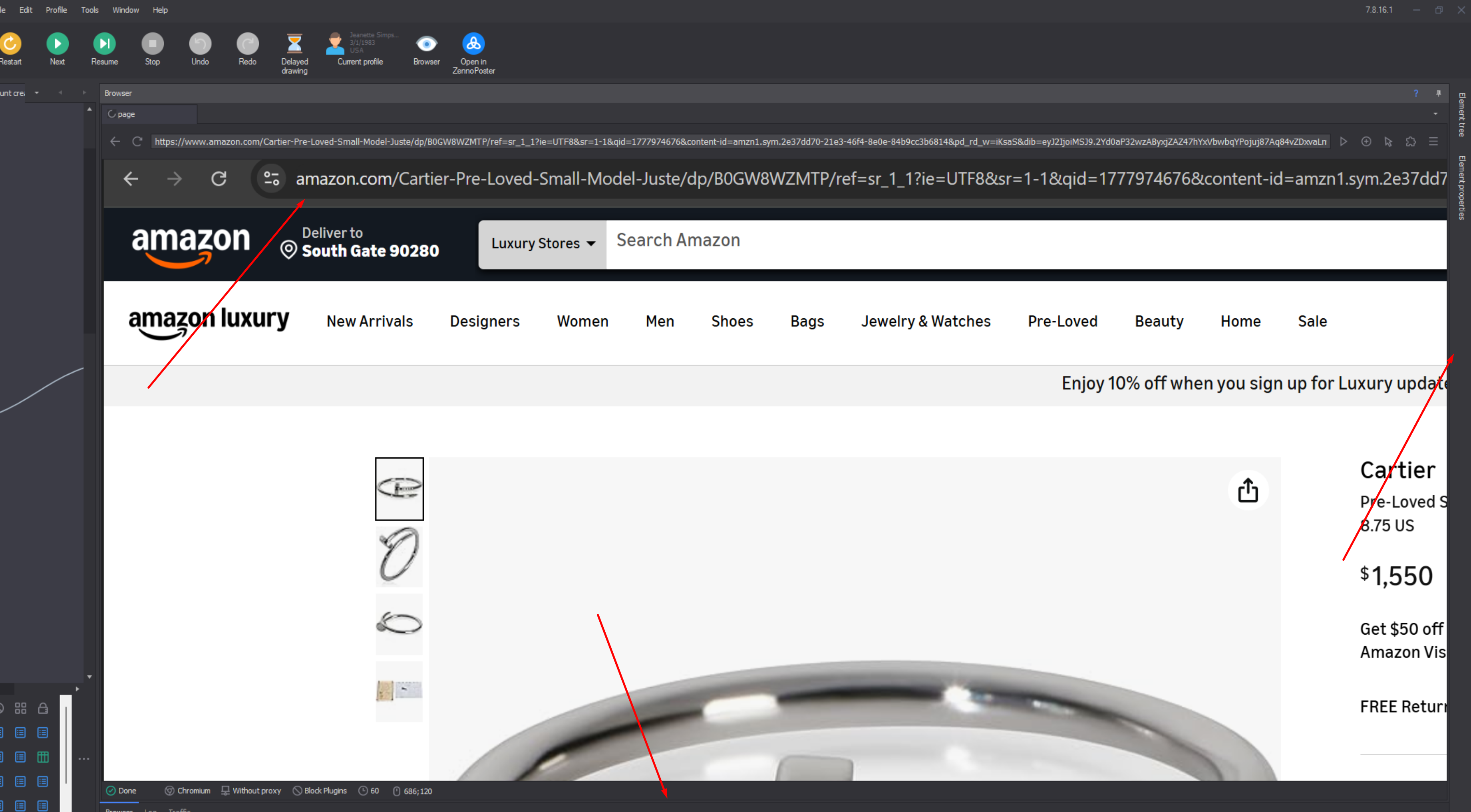This screenshot has width=1471, height=812.
Task: Select the 'page' browser tab
Action: [x=149, y=114]
